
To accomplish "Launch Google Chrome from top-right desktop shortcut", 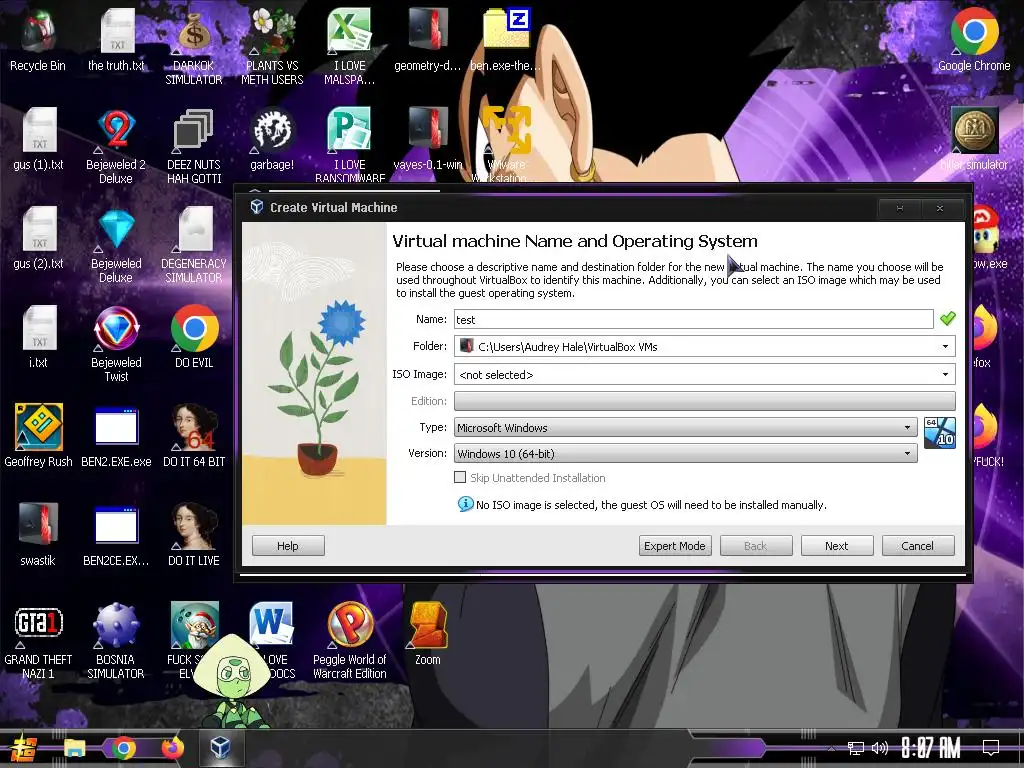I will (974, 39).
